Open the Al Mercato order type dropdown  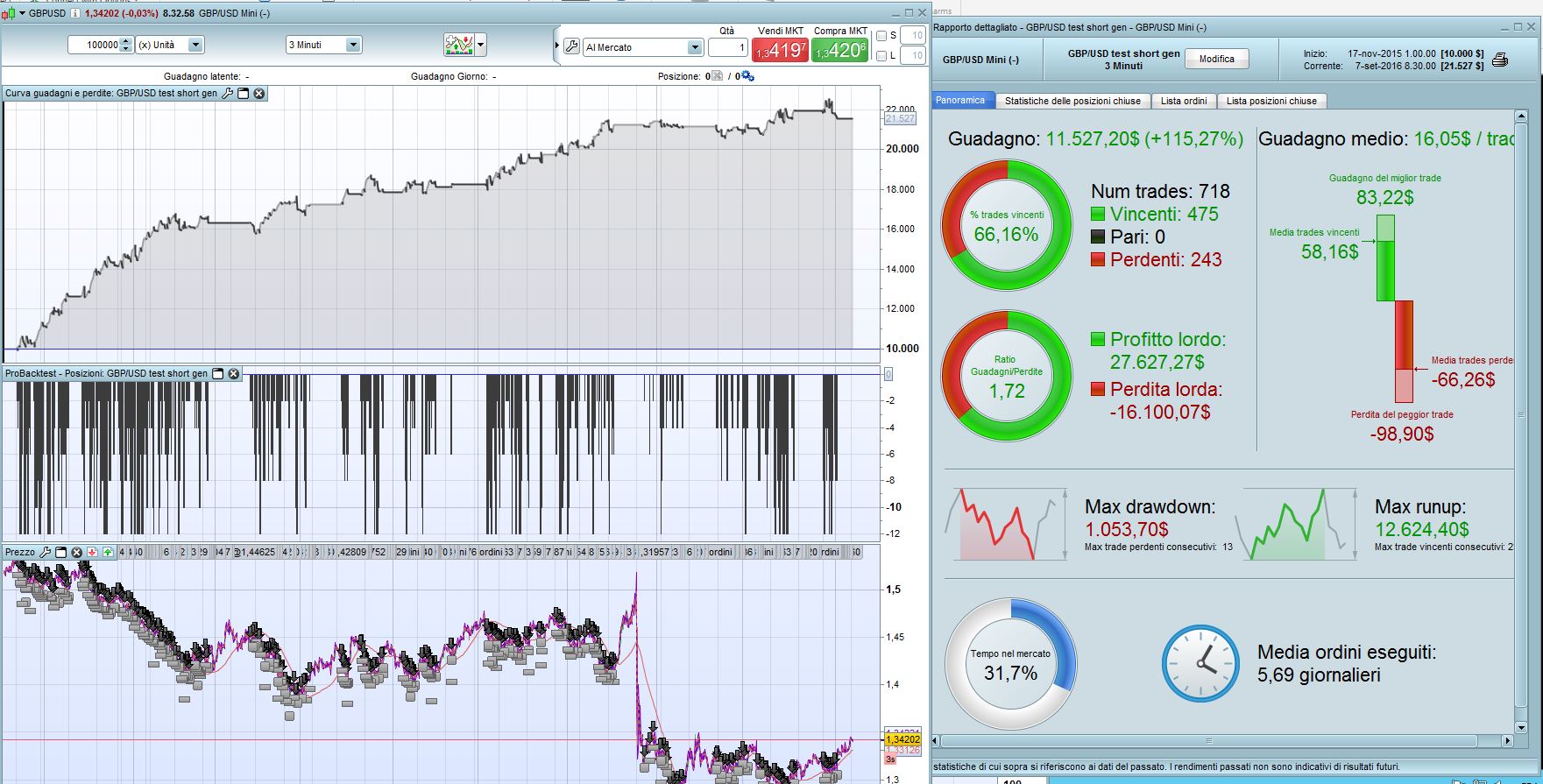tap(643, 47)
